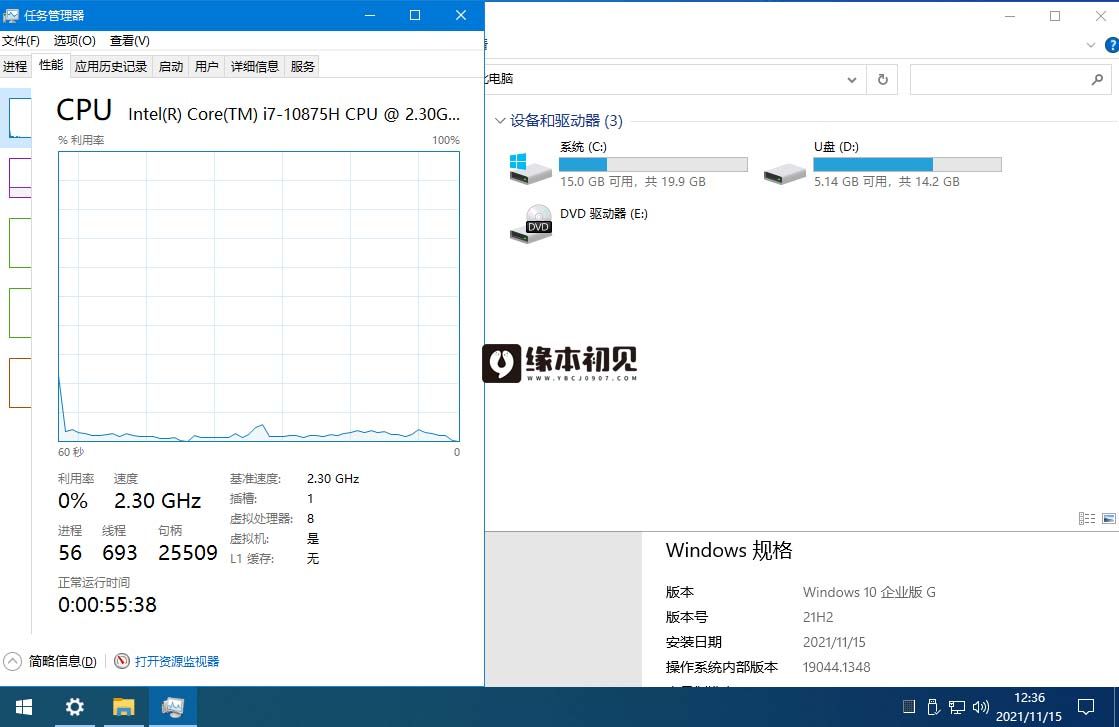
Task: Switch to the 应用历史记录 tab
Action: click(x=111, y=66)
